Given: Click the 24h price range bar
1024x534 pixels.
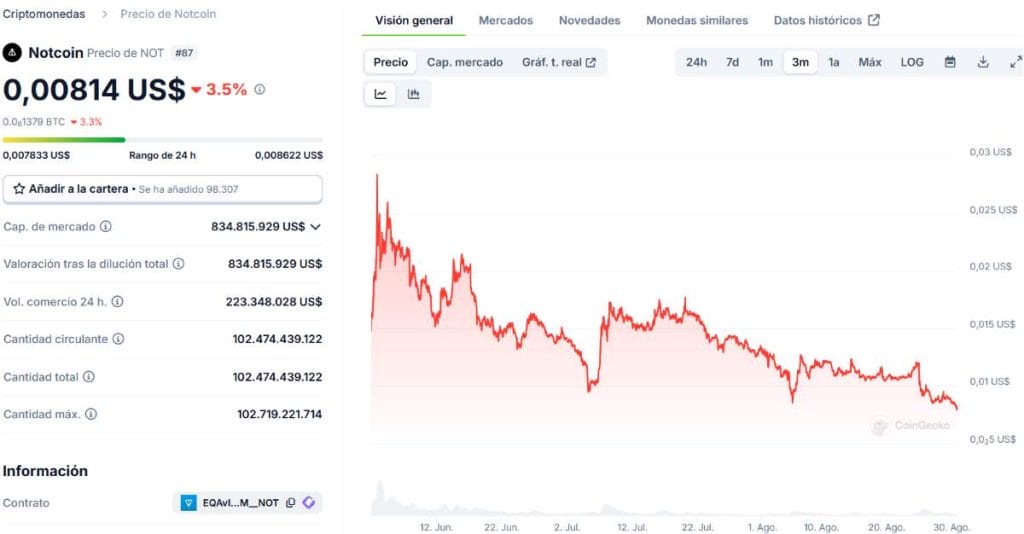Looking at the screenshot, I should click(162, 140).
